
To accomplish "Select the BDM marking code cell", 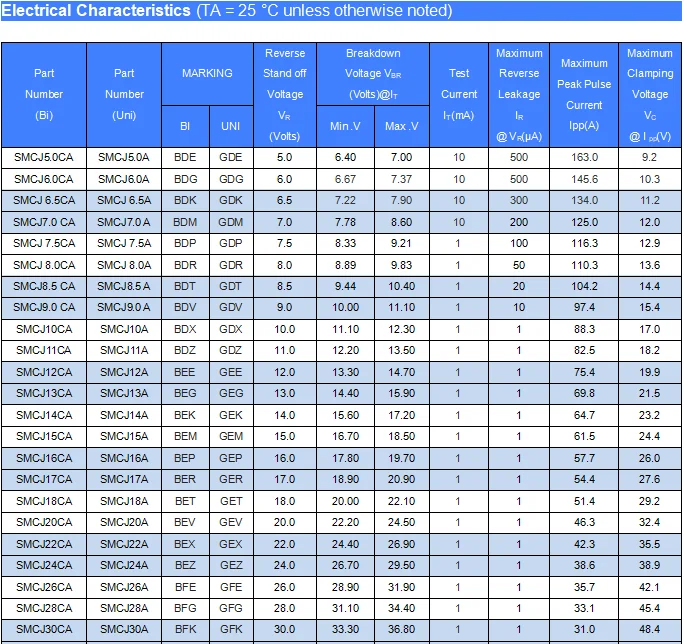I will [185, 222].
